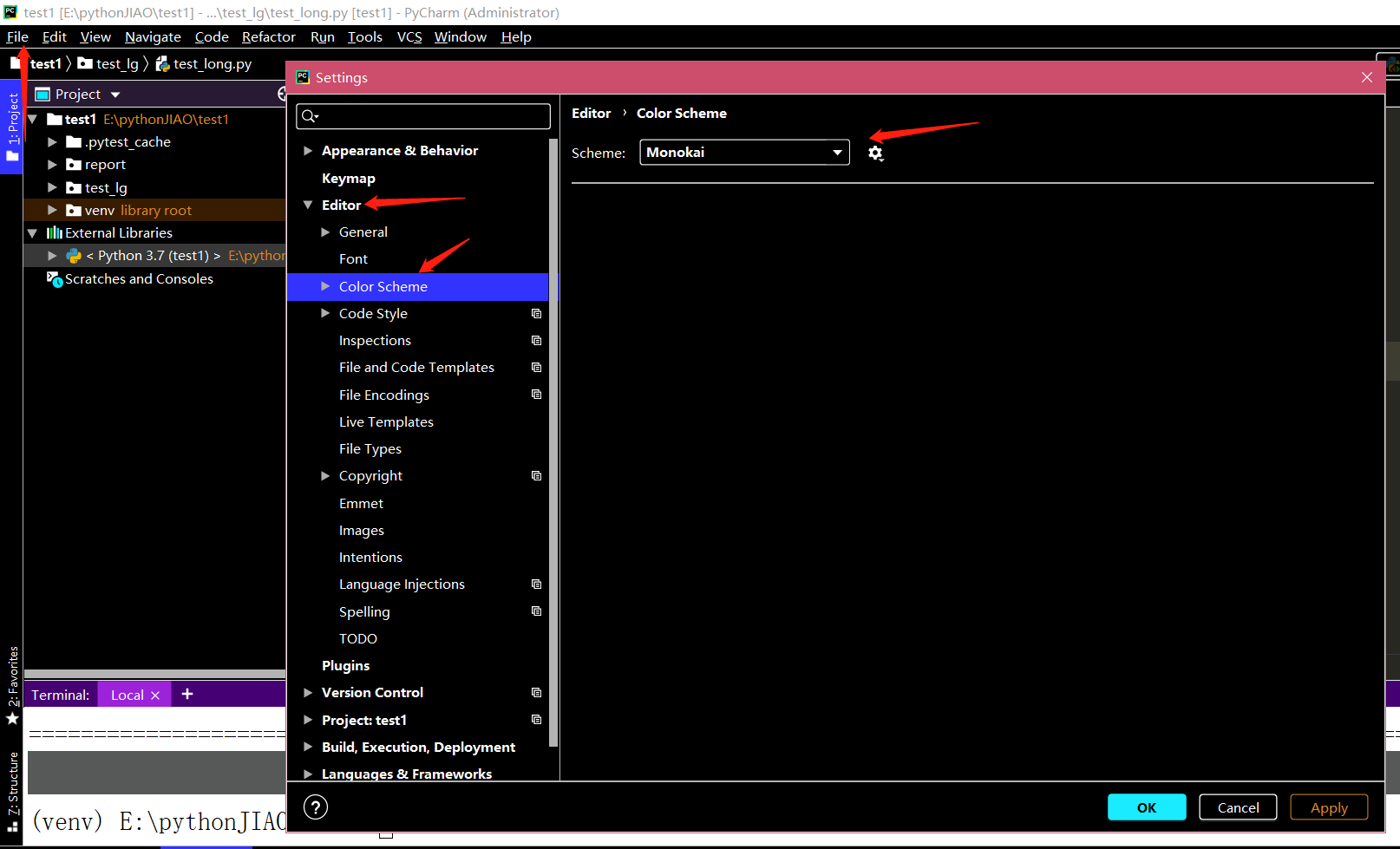The width and height of the screenshot is (1400, 849).
Task: Open the 7: Structure tool window
Action: click(x=12, y=791)
